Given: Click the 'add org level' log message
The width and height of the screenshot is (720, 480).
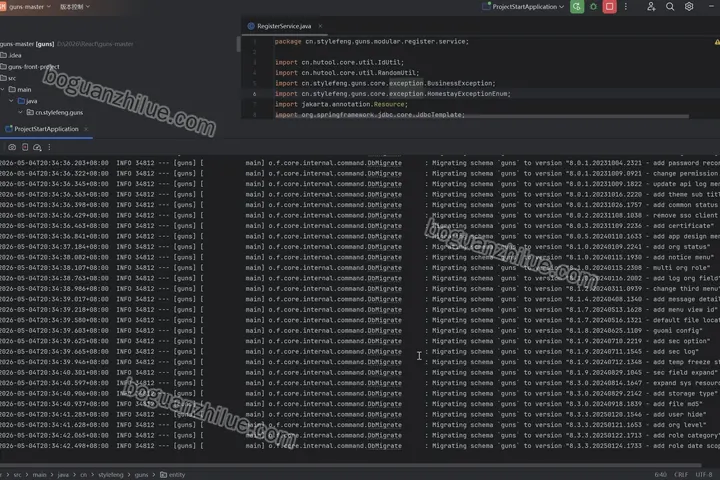Looking at the screenshot, I should point(679,425).
